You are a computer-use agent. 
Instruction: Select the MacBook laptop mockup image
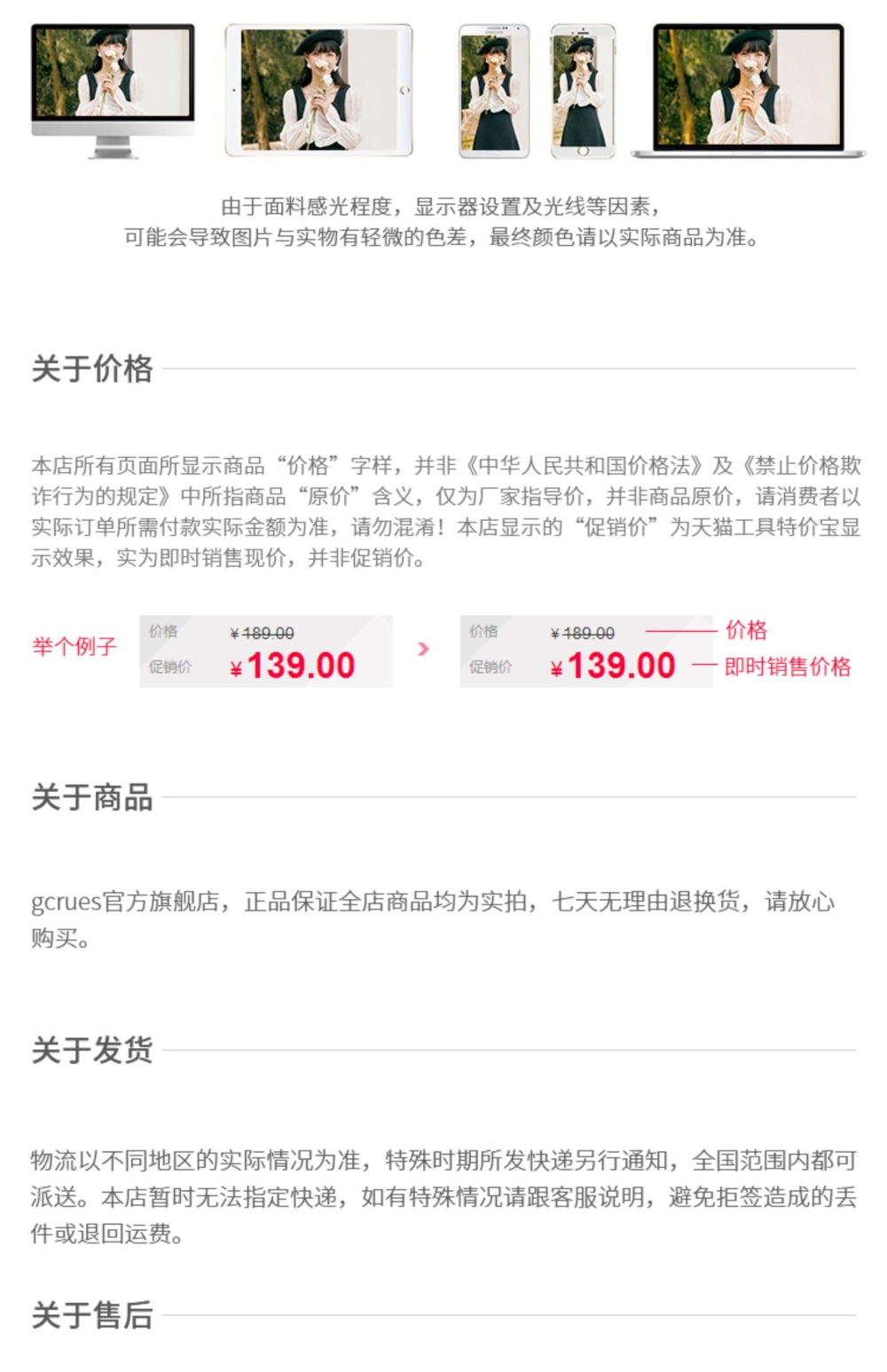pos(749,91)
